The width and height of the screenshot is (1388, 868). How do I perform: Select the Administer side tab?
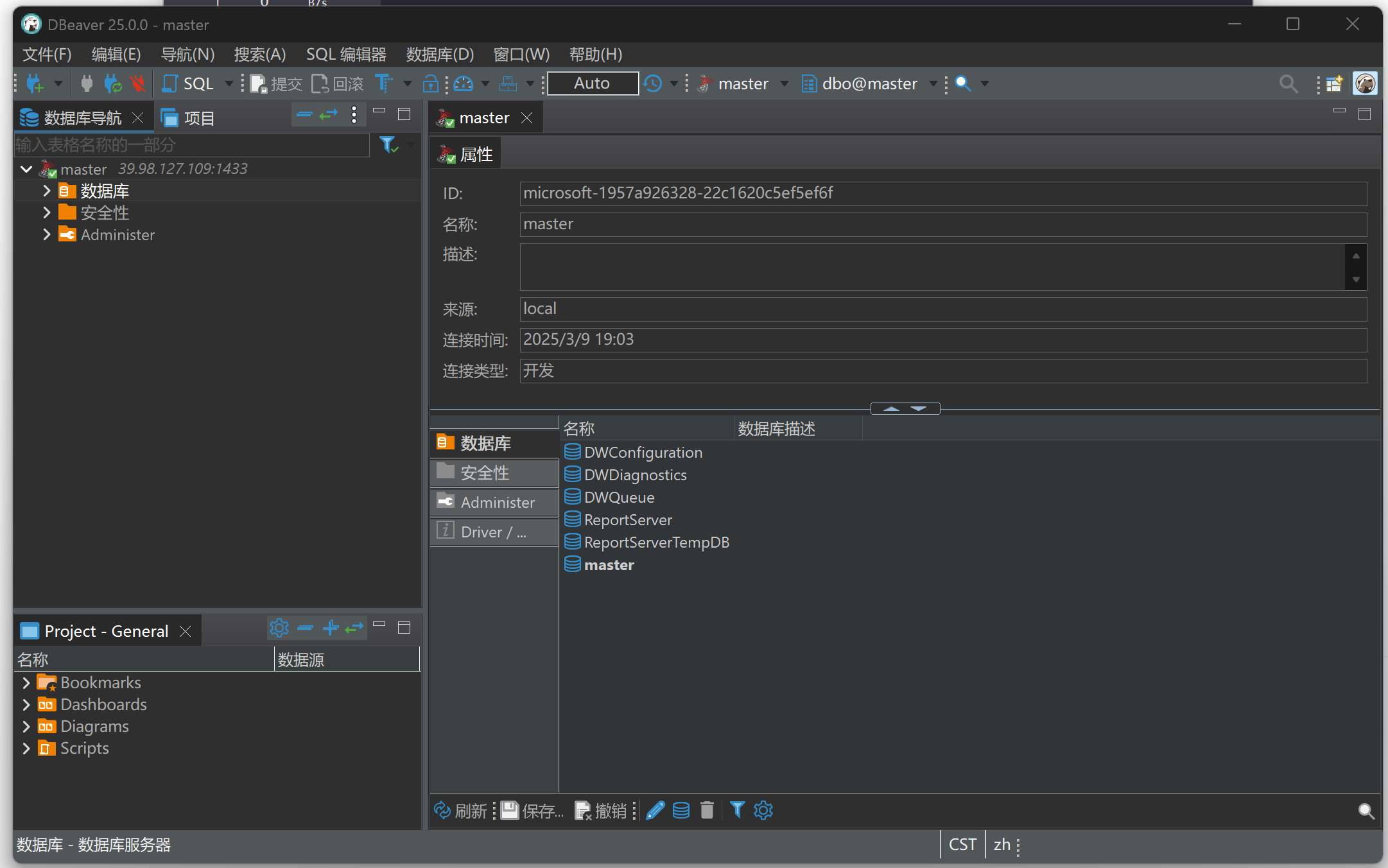point(494,503)
